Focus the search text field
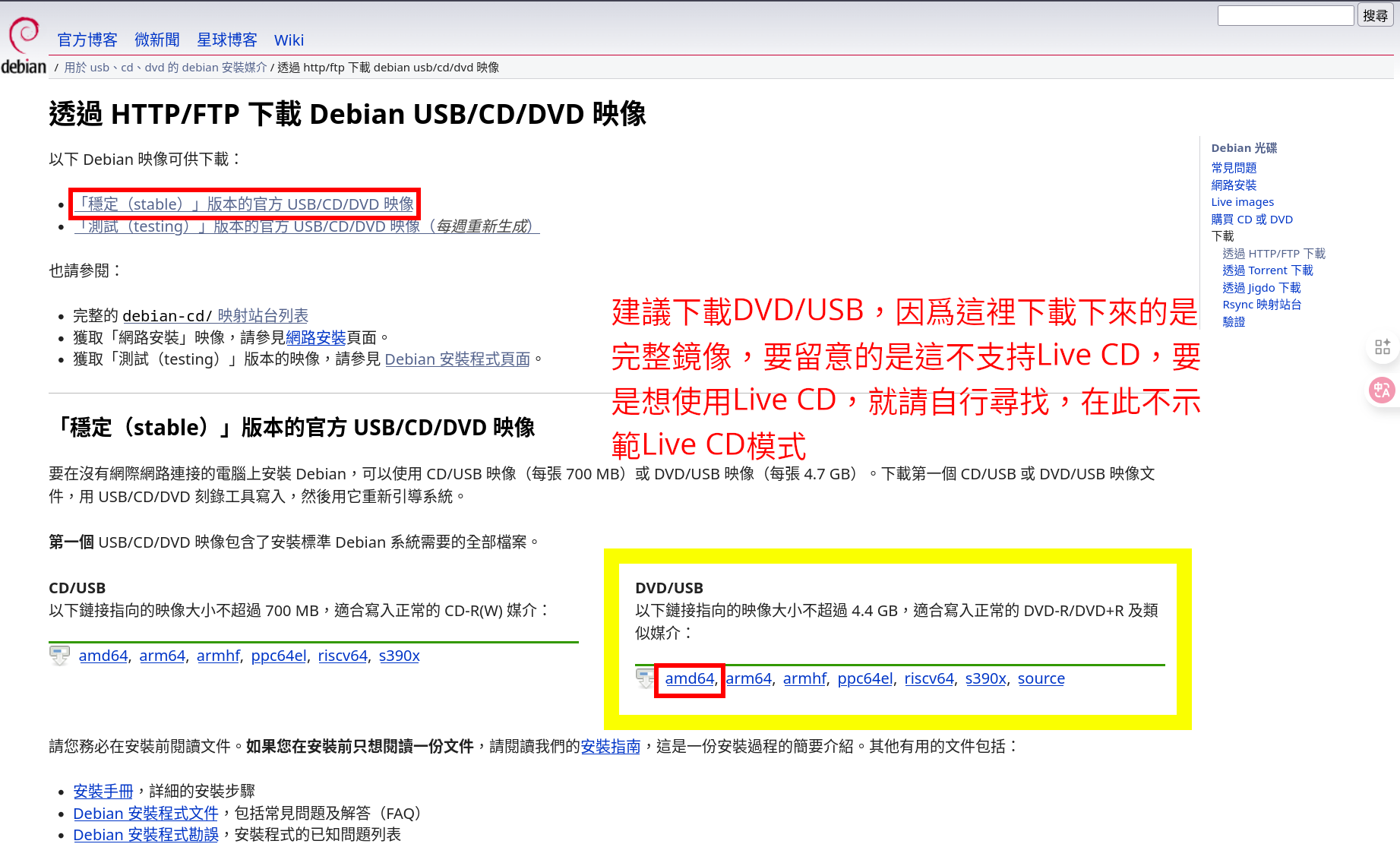 [1285, 15]
